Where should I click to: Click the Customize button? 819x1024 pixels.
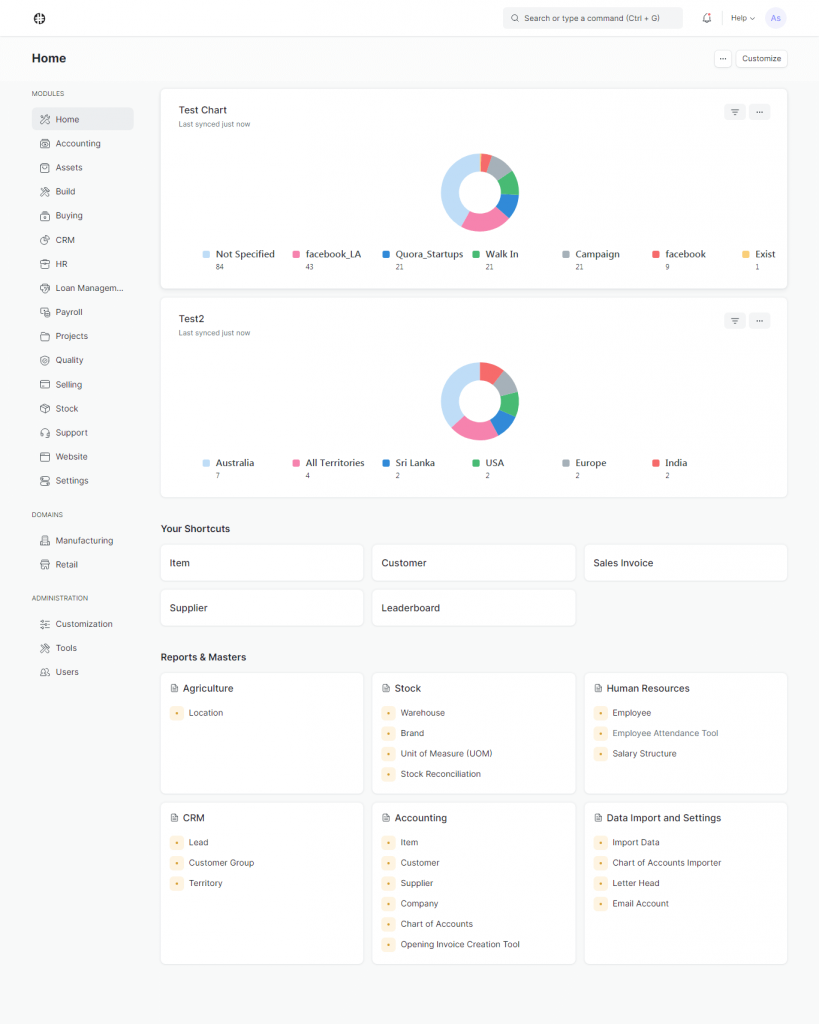coord(761,58)
